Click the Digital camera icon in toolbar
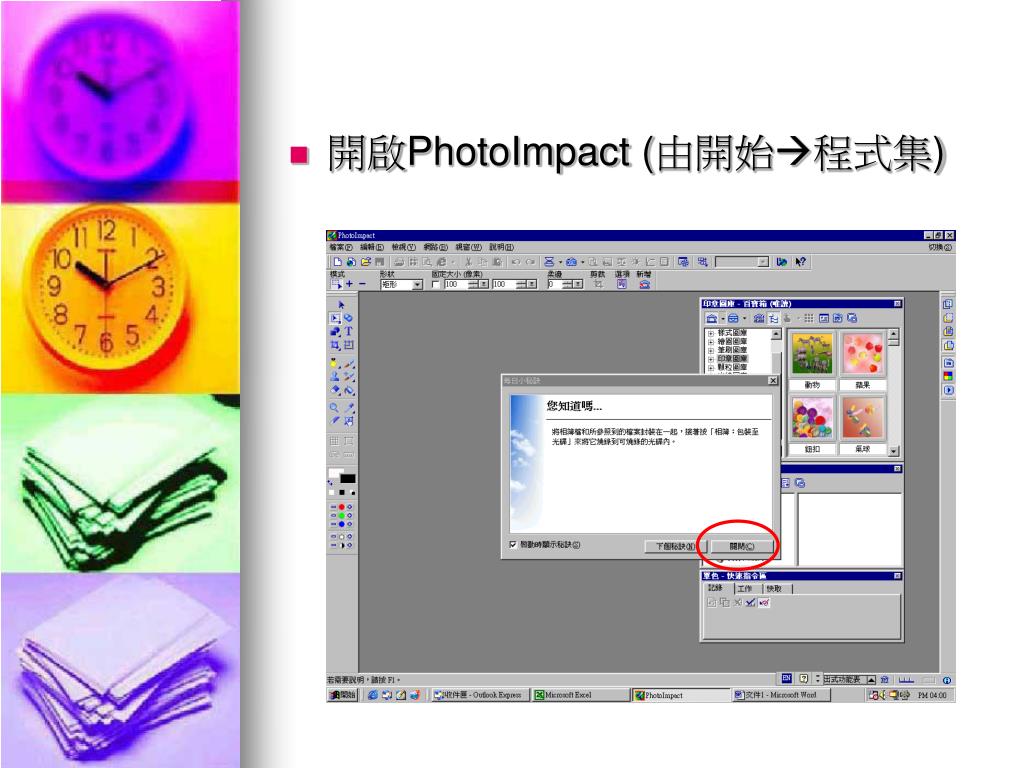Screen dimensions: 1024x768 click(571, 262)
